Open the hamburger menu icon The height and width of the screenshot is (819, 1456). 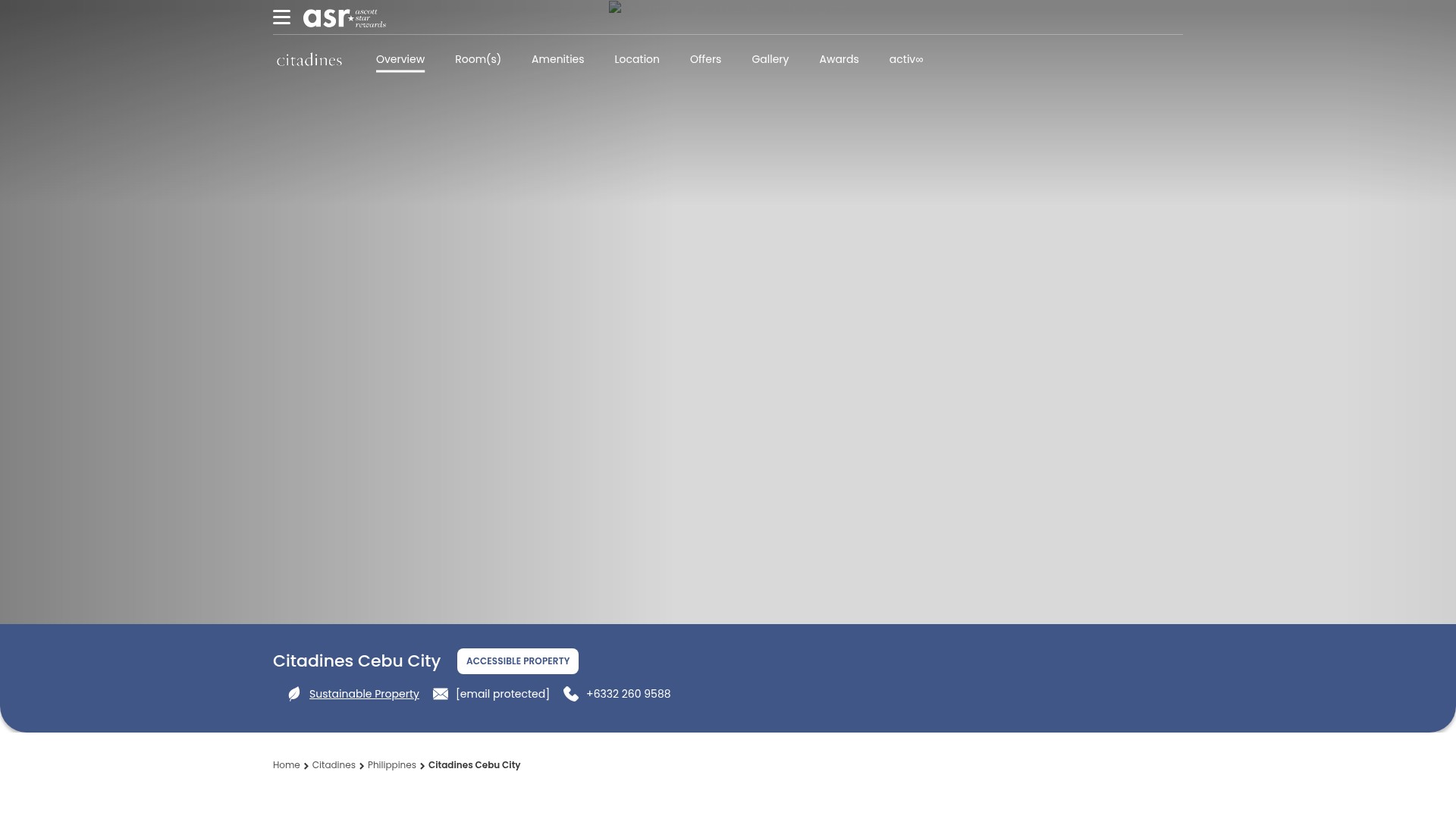(x=281, y=17)
